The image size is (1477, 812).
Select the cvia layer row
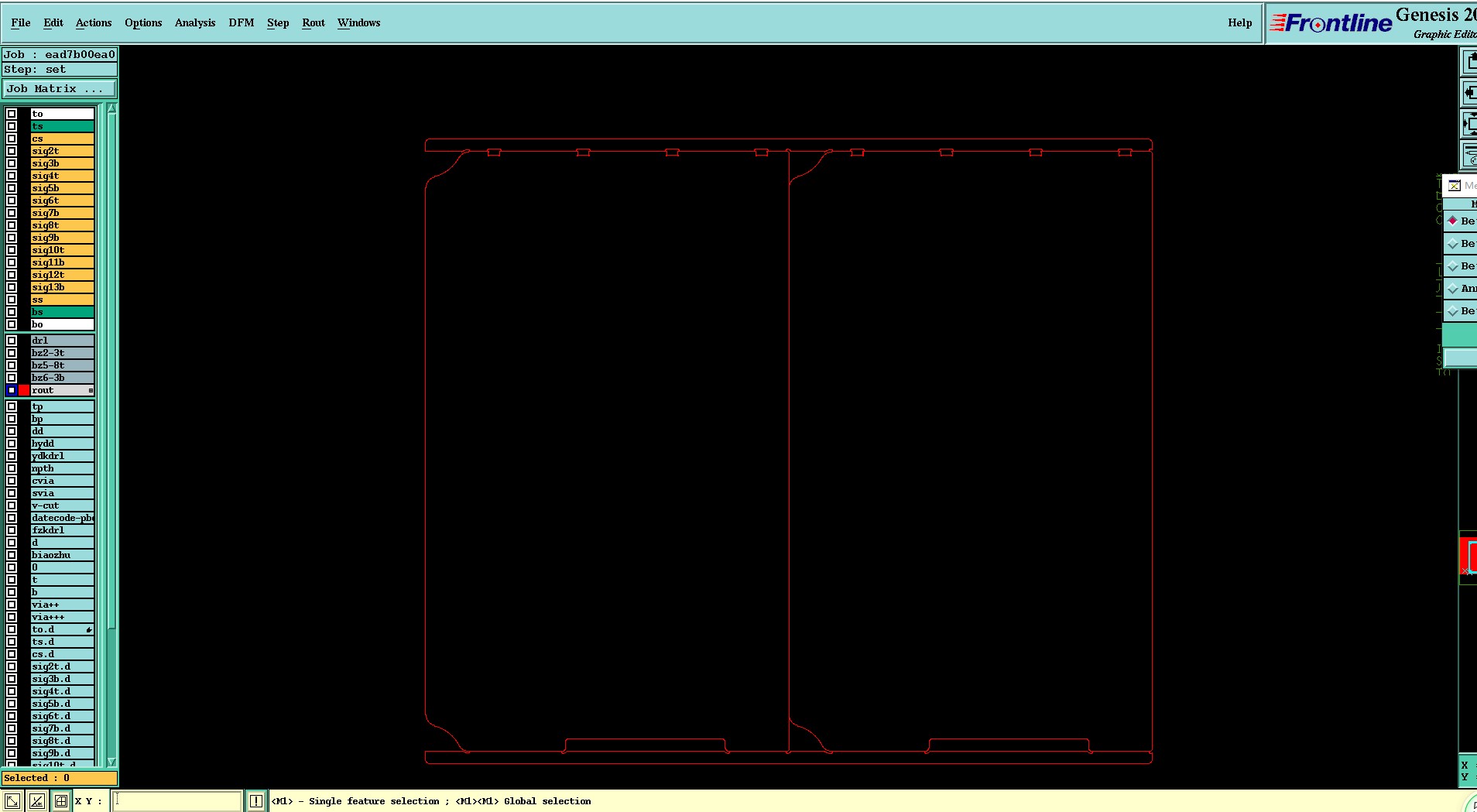tap(62, 481)
